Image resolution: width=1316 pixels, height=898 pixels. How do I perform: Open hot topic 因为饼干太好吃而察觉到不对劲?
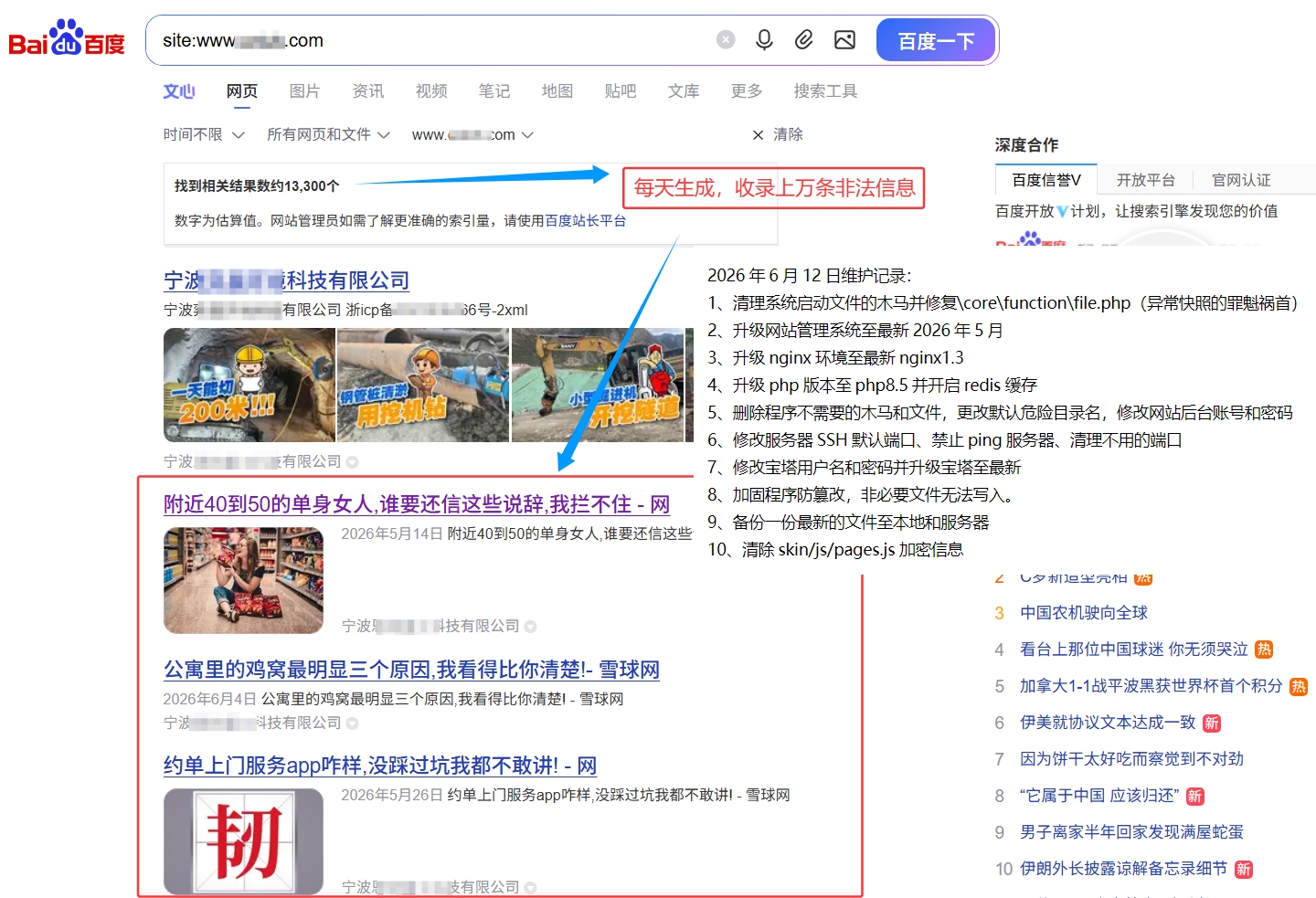(x=1131, y=759)
